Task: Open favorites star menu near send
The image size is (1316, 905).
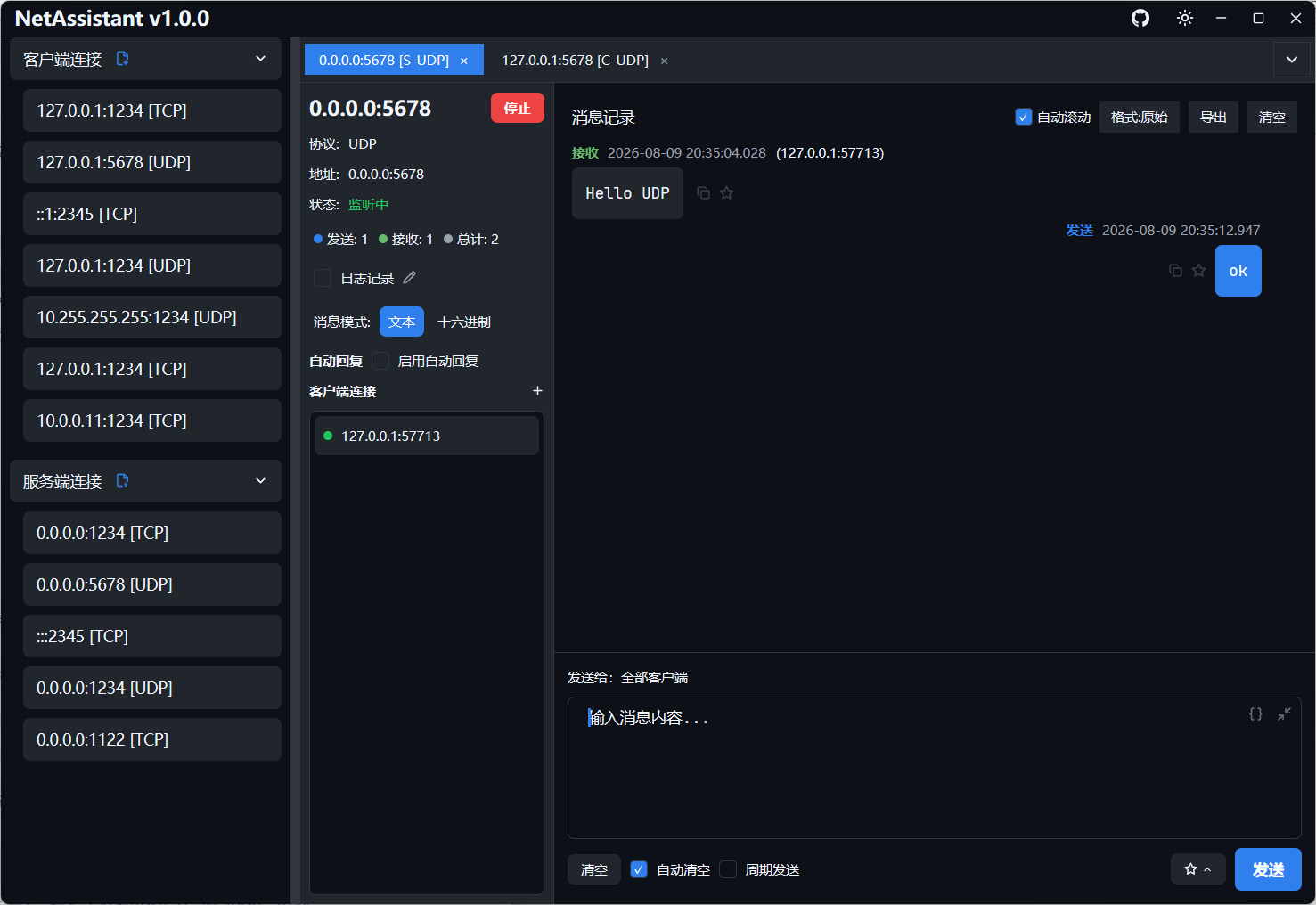Action: click(1198, 869)
